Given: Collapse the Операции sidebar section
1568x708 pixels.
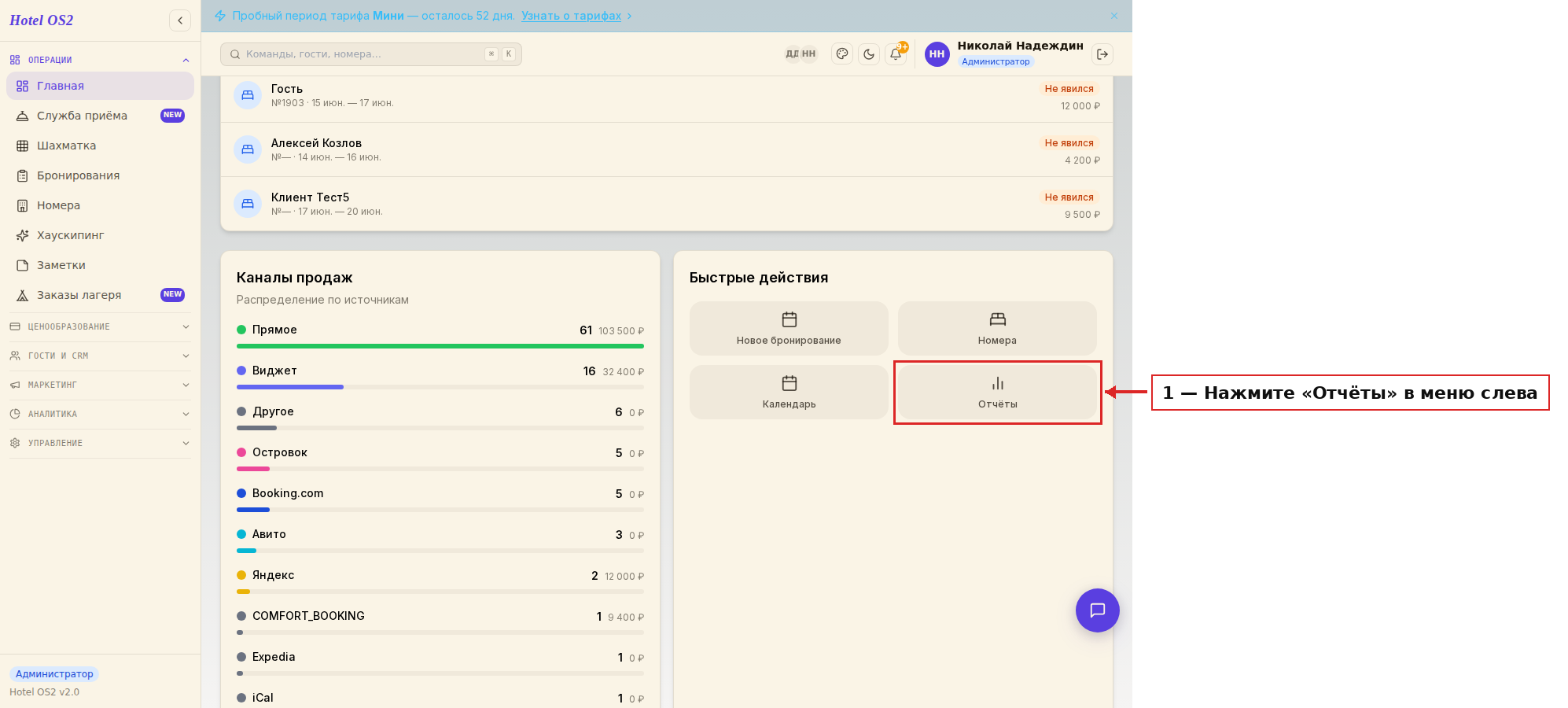Looking at the screenshot, I should [100, 60].
